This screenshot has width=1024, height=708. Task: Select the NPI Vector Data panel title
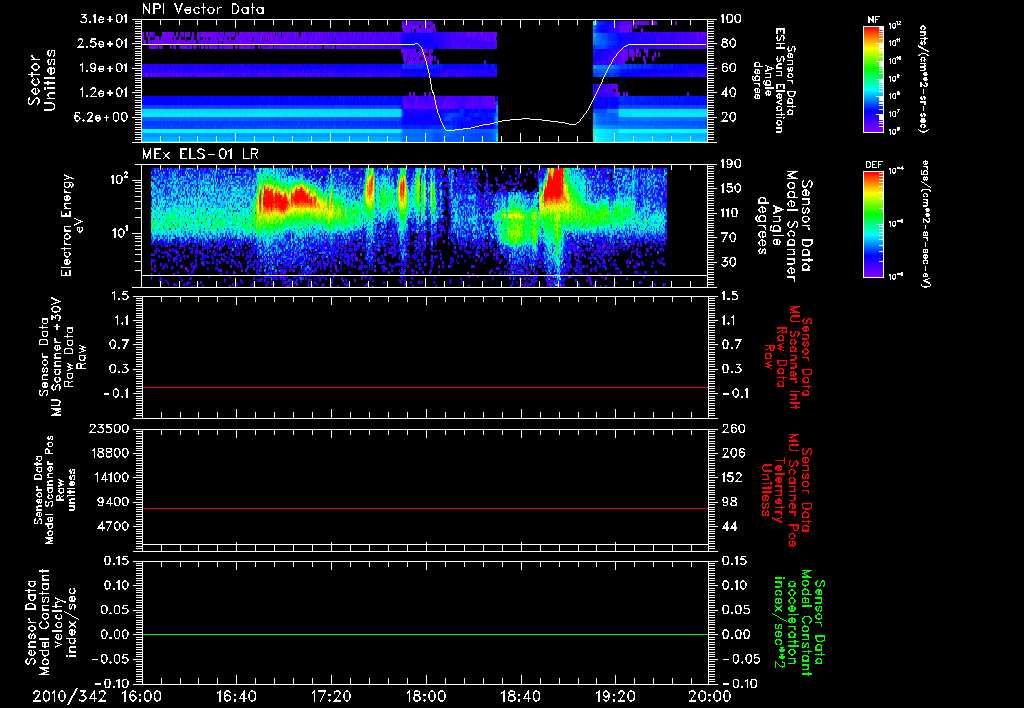click(x=203, y=9)
